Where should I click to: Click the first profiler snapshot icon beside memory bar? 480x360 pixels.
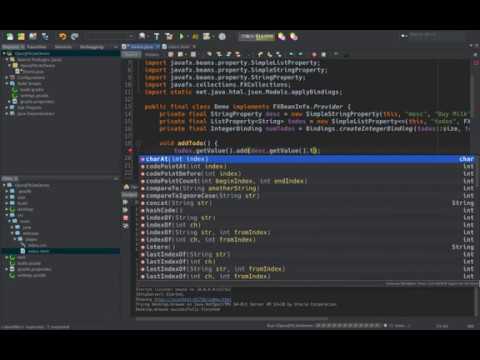pos(282,36)
